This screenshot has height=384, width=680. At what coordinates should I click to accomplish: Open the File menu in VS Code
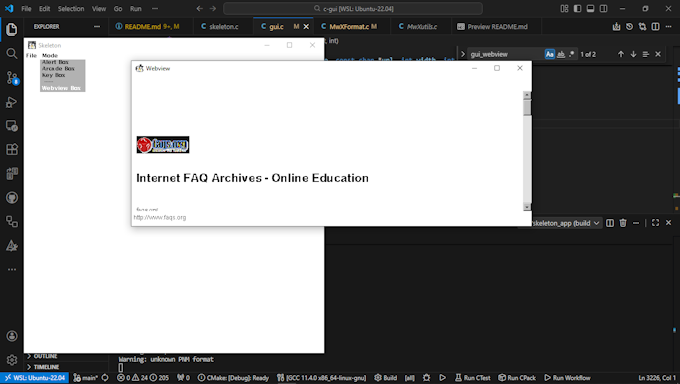(26, 9)
